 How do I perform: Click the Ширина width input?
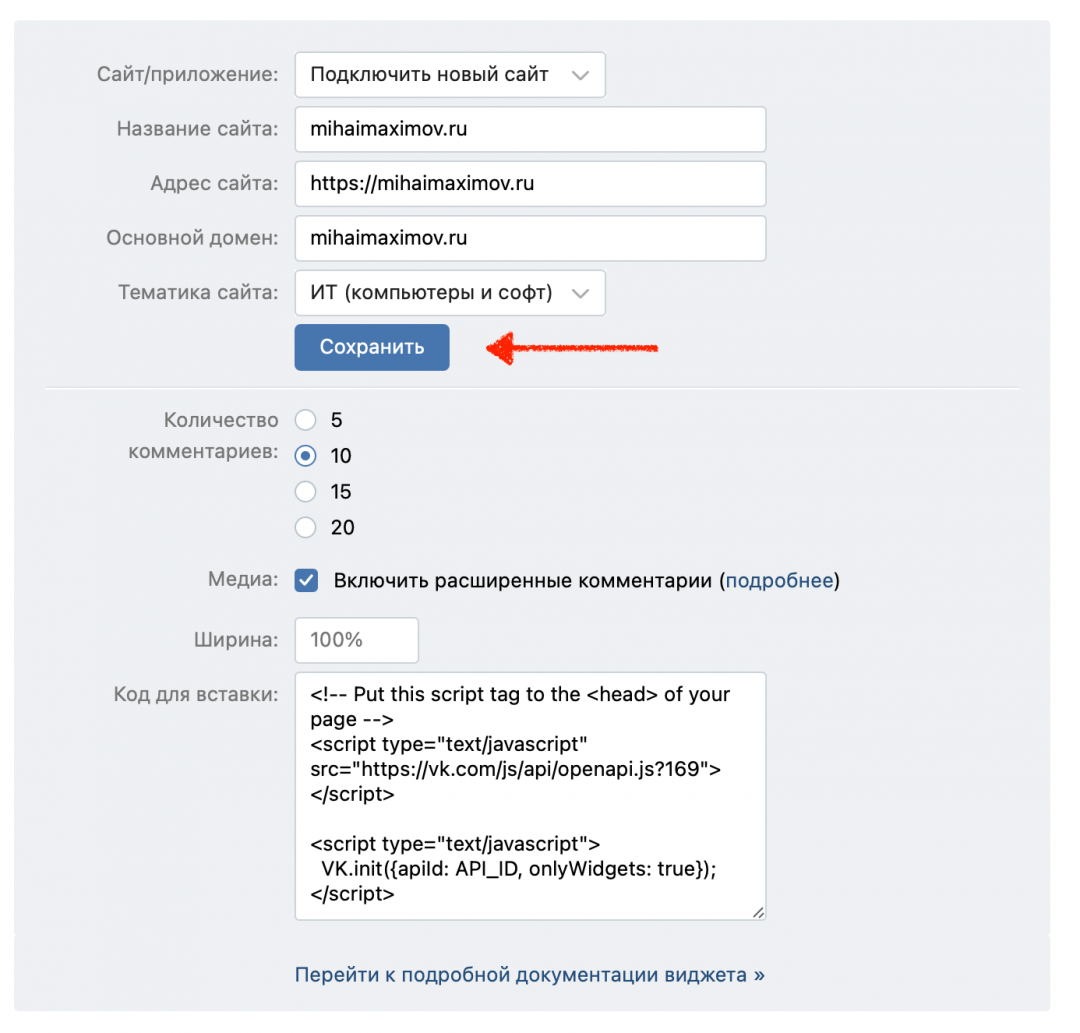click(356, 640)
